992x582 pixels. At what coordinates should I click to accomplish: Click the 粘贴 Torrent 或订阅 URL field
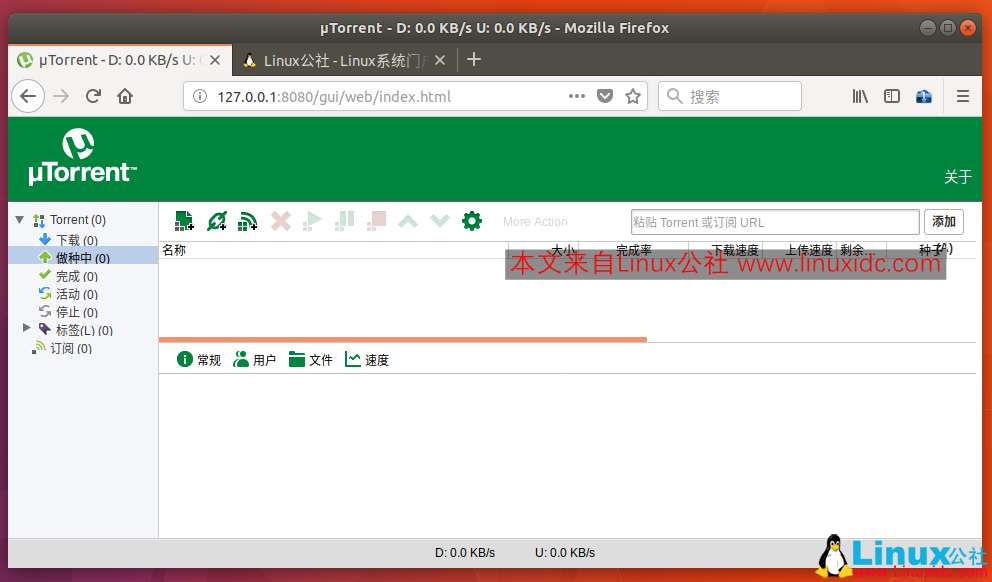click(x=775, y=222)
